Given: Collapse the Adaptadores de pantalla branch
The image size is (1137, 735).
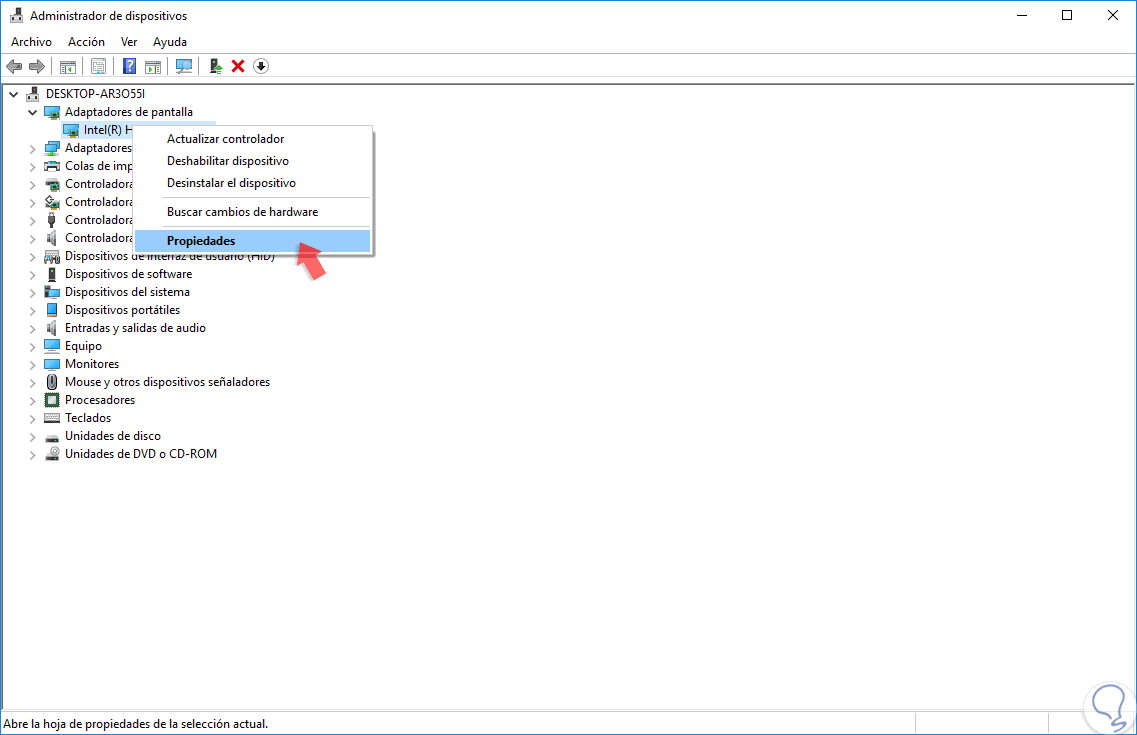Looking at the screenshot, I should coord(33,112).
